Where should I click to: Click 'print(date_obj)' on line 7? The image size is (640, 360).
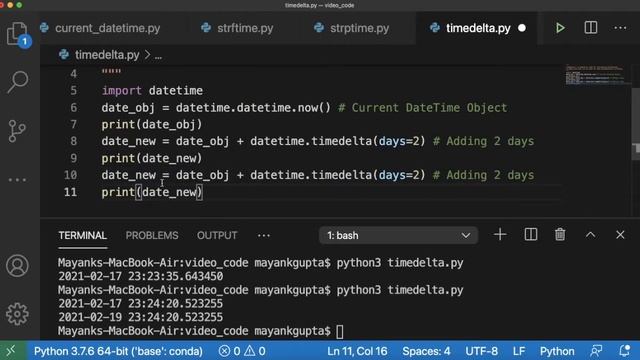tap(152, 124)
